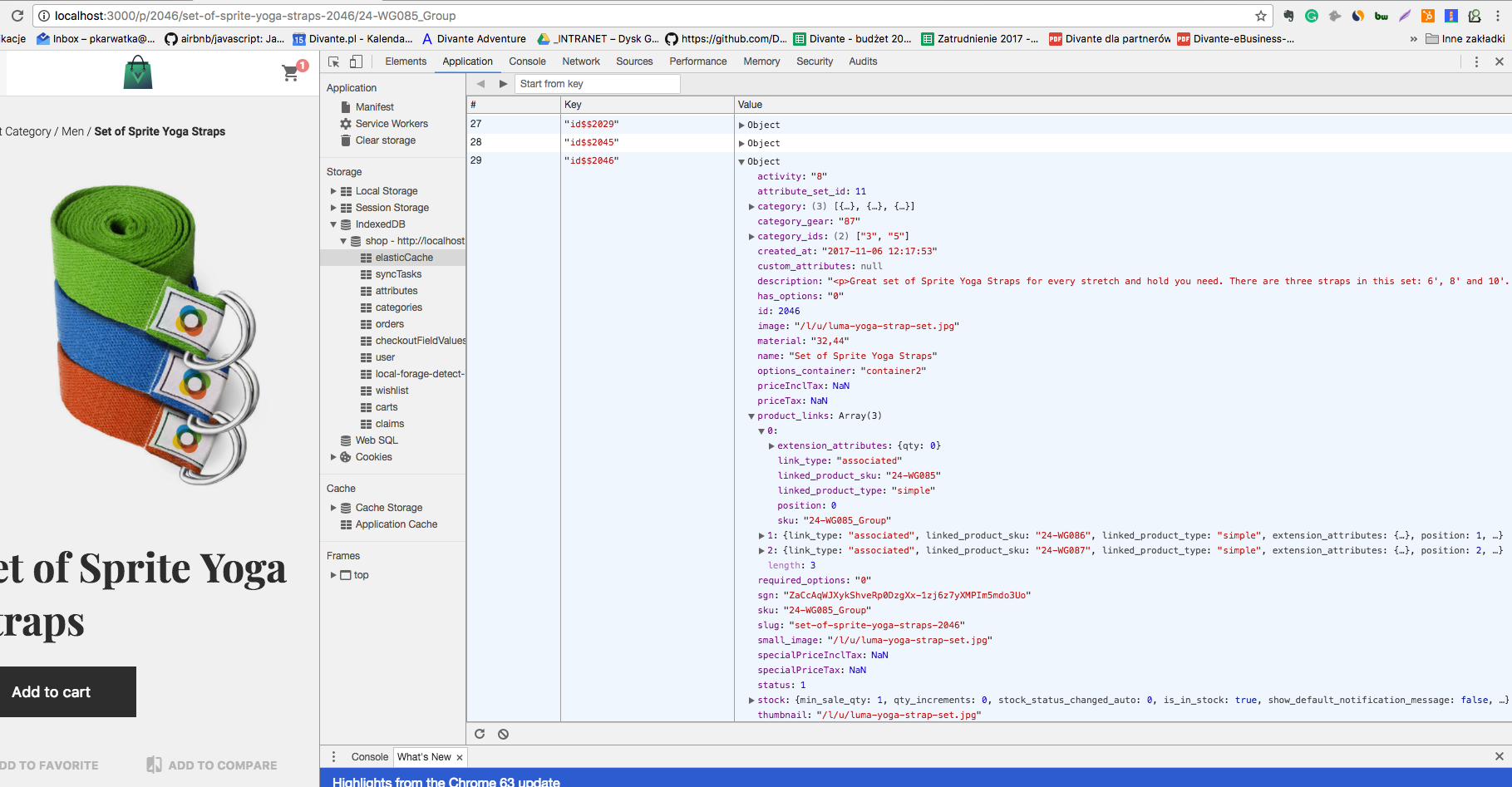Expand the category array in record 2046

pos(752,206)
